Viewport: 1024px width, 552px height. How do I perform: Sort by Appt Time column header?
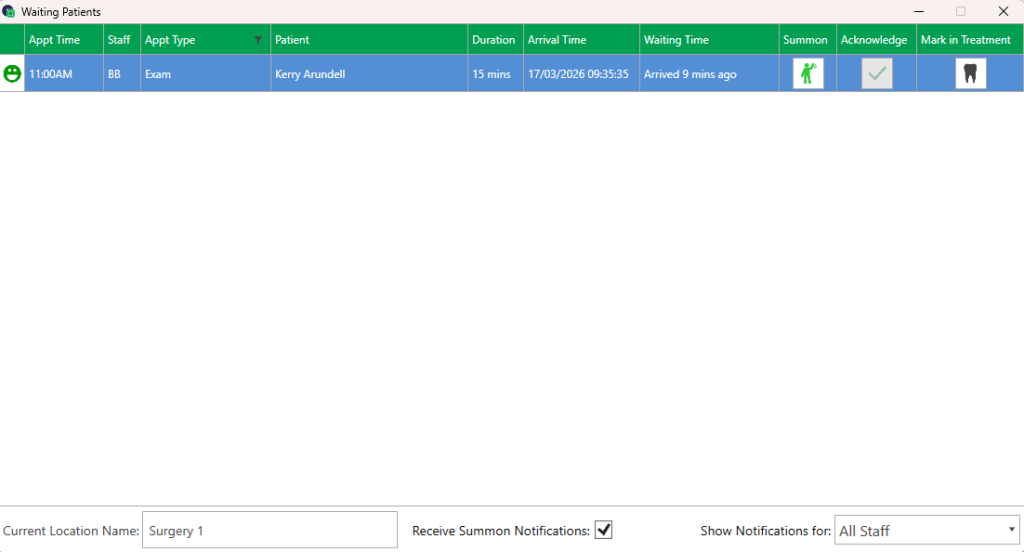[55, 40]
